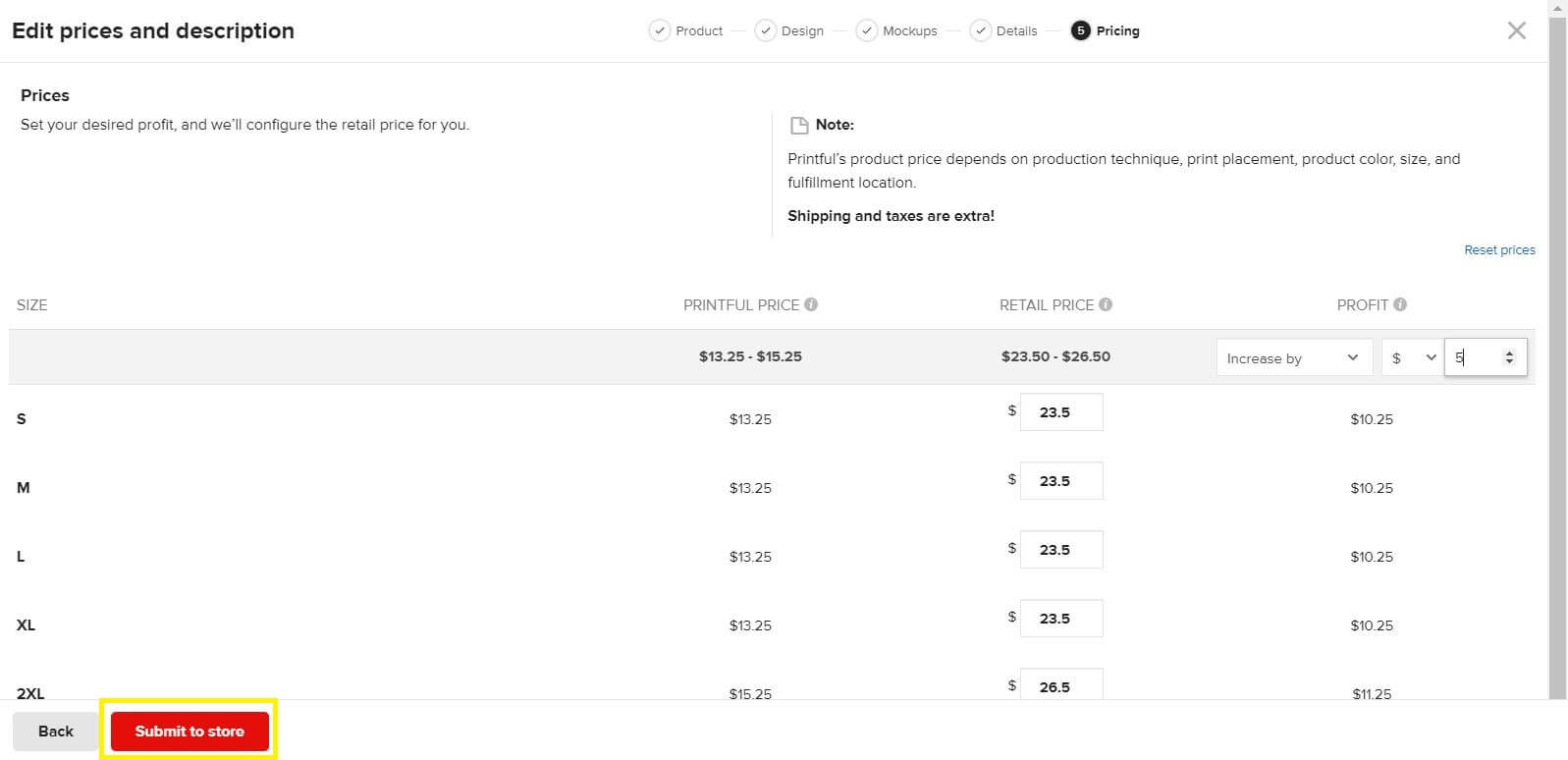The width and height of the screenshot is (1568, 760).
Task: Click 'Shipping and taxes are extra!' text
Action: coord(891,216)
